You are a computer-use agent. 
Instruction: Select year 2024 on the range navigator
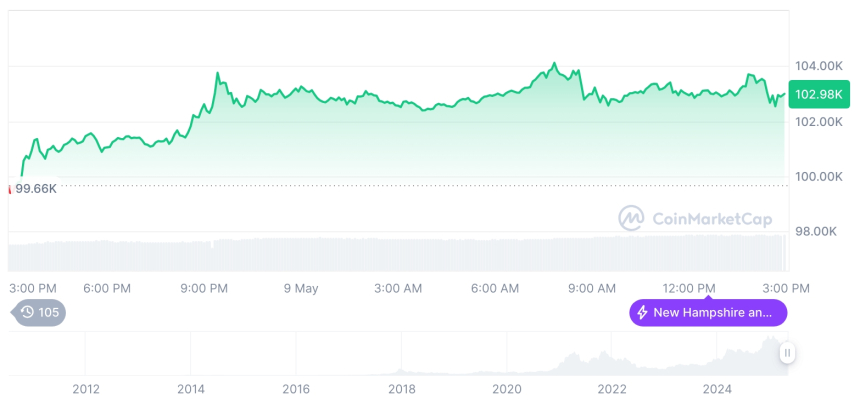tap(717, 389)
